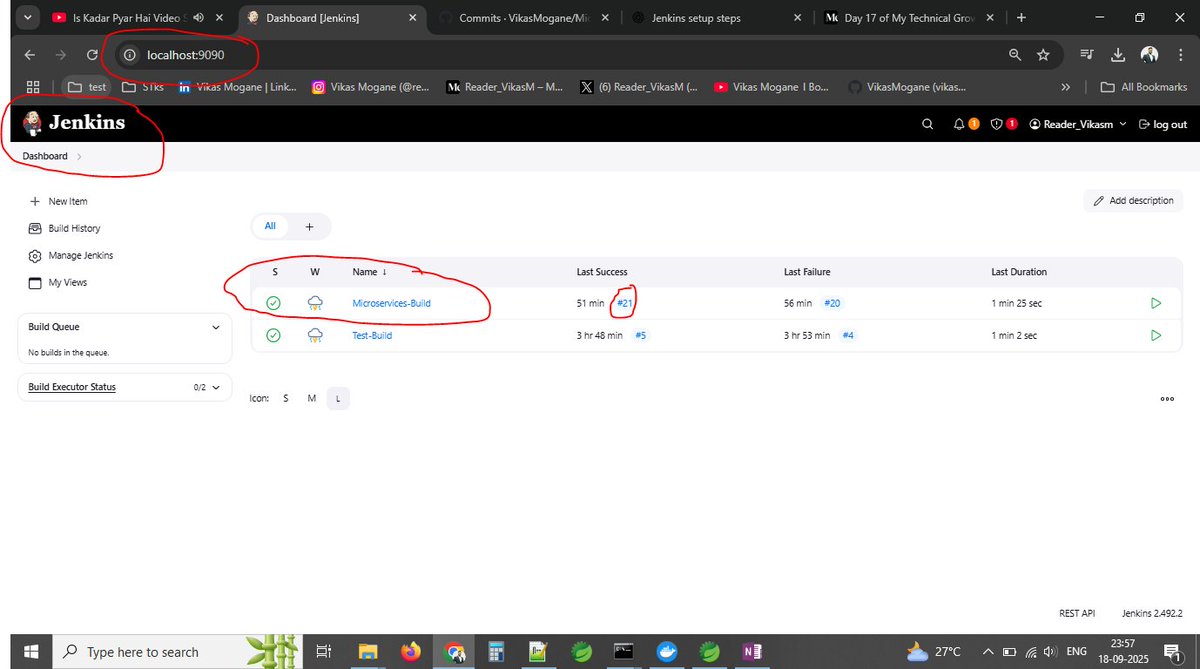Open the tab search dropdown arrow

pos(27,18)
